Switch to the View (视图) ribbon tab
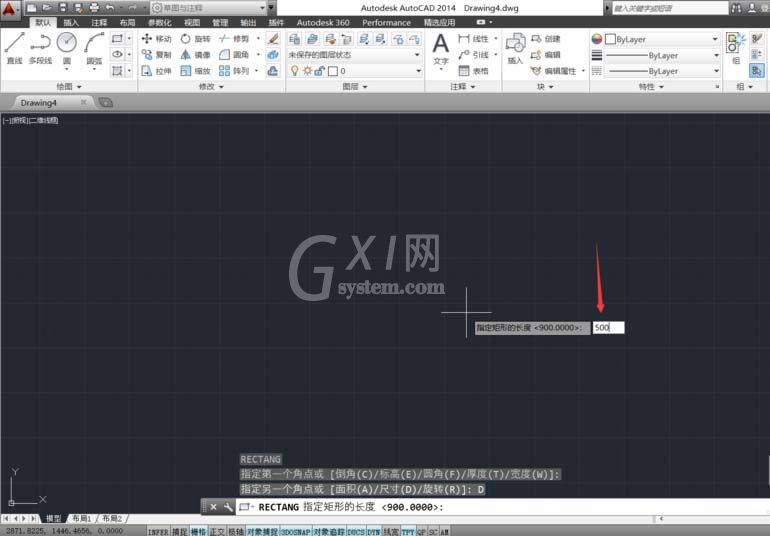This screenshot has height=536, width=770. 192,23
